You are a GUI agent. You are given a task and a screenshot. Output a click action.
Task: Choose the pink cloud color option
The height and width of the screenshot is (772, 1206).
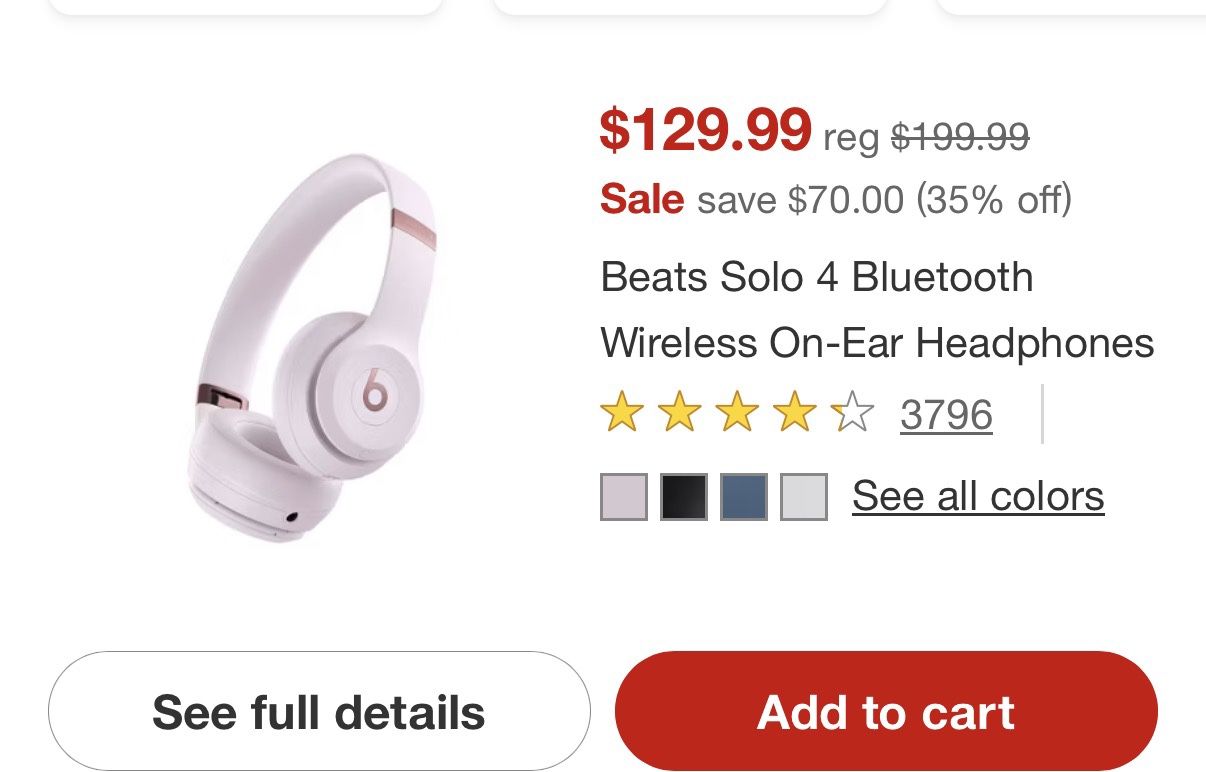pos(622,497)
